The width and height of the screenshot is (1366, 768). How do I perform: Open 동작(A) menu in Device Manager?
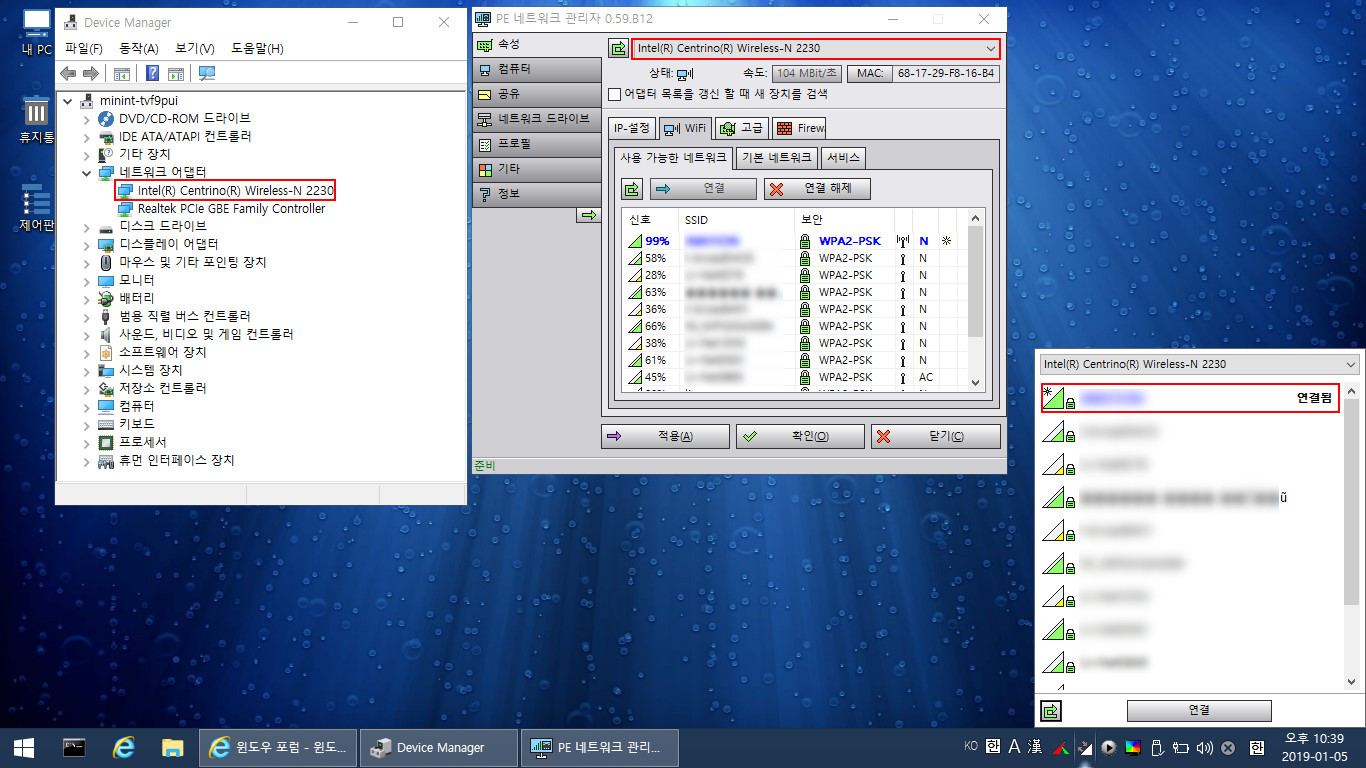coord(139,48)
